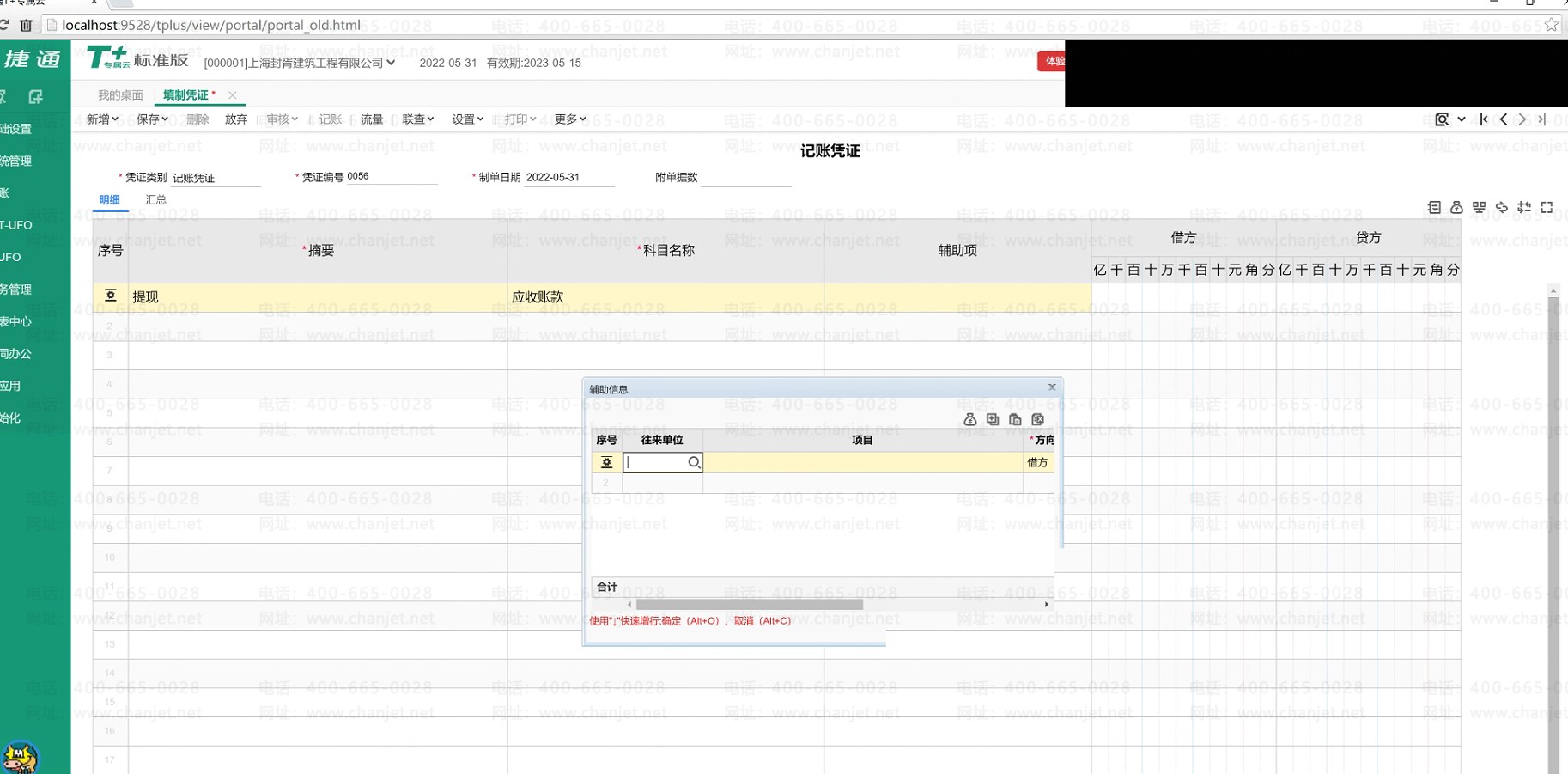The width and height of the screenshot is (1568, 774).
Task: Click the 放弃 button
Action: [236, 119]
